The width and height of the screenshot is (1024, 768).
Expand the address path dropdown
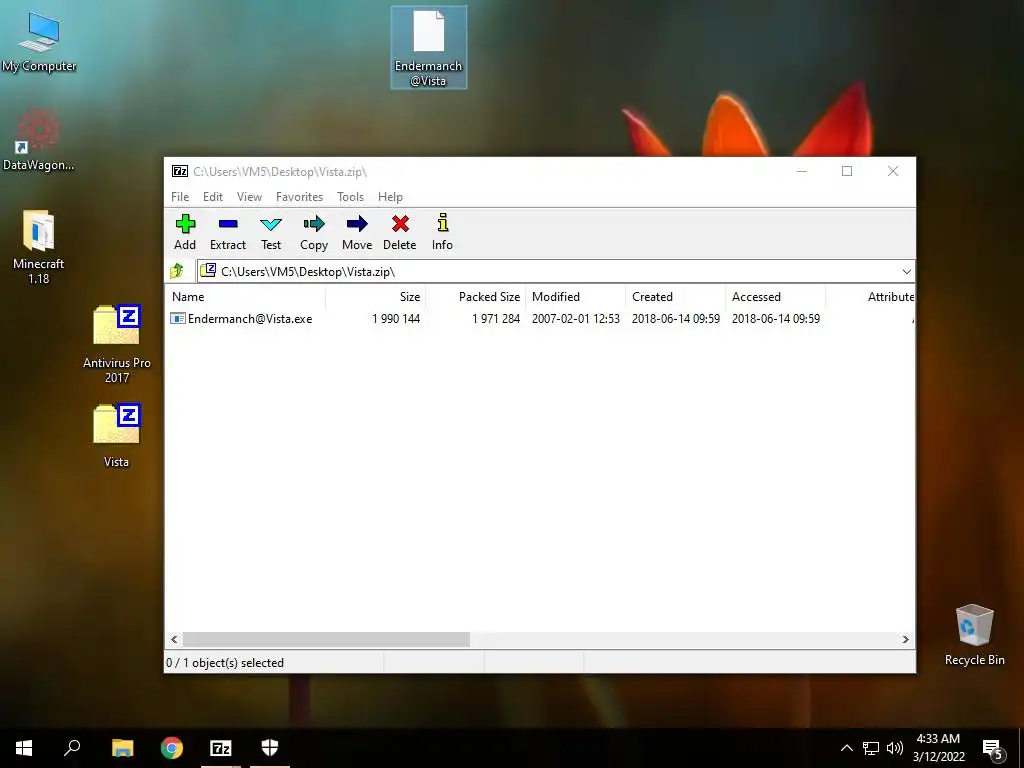pos(906,272)
